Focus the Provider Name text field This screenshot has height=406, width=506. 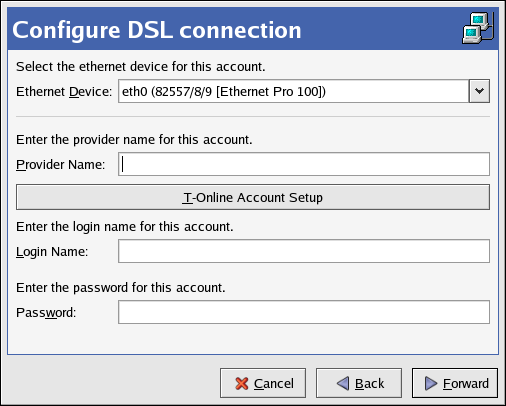304,164
